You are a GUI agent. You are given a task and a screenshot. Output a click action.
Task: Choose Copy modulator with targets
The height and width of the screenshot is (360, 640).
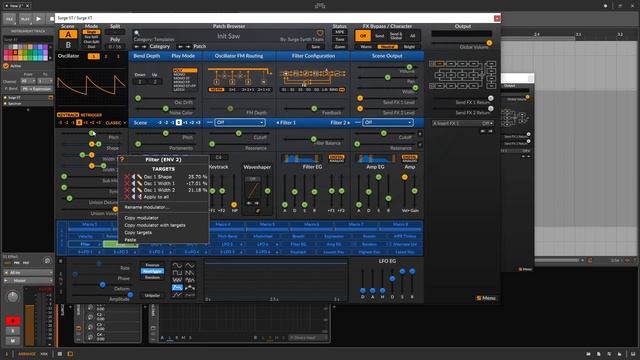(155, 225)
